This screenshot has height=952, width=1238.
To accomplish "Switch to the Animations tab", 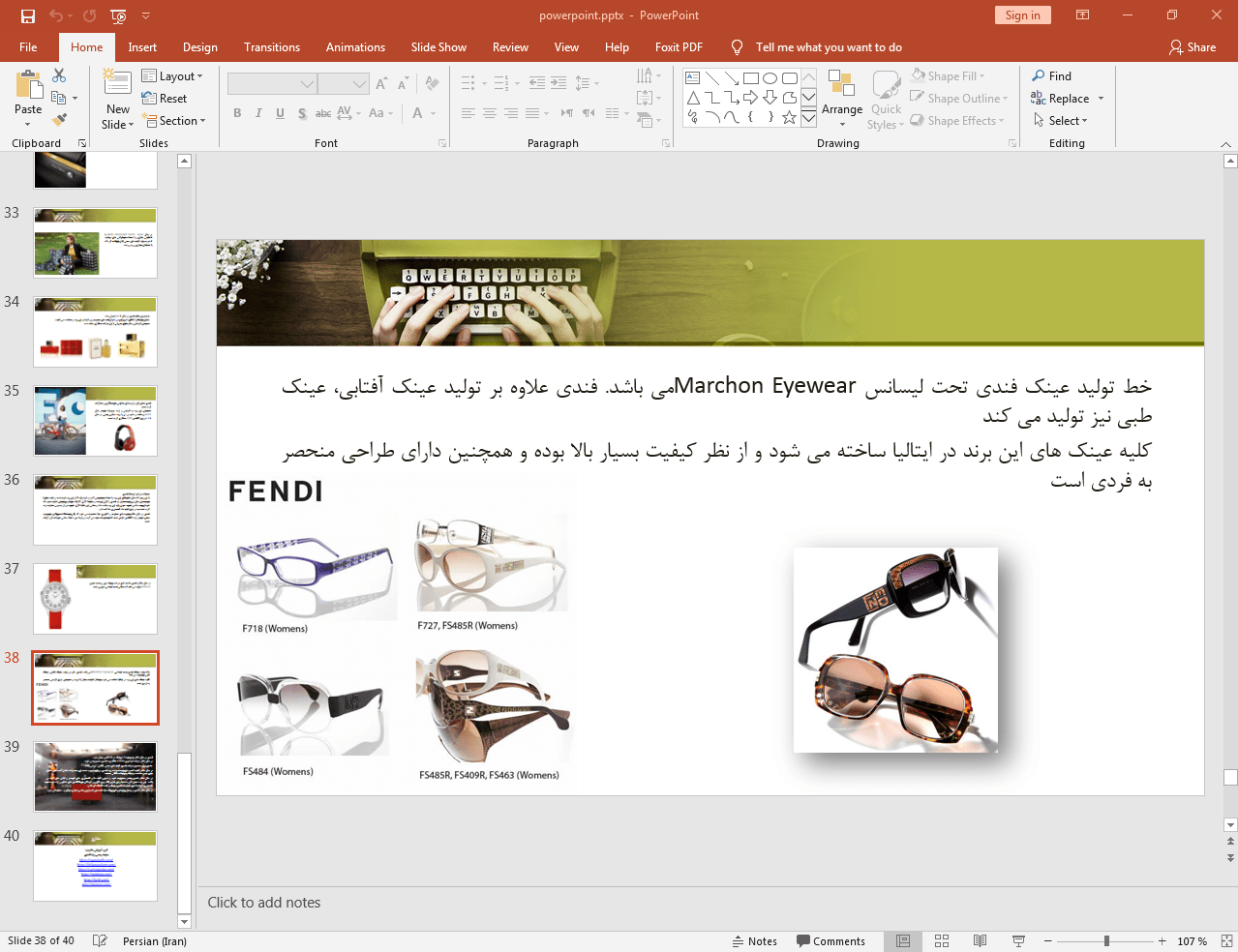I will point(355,47).
